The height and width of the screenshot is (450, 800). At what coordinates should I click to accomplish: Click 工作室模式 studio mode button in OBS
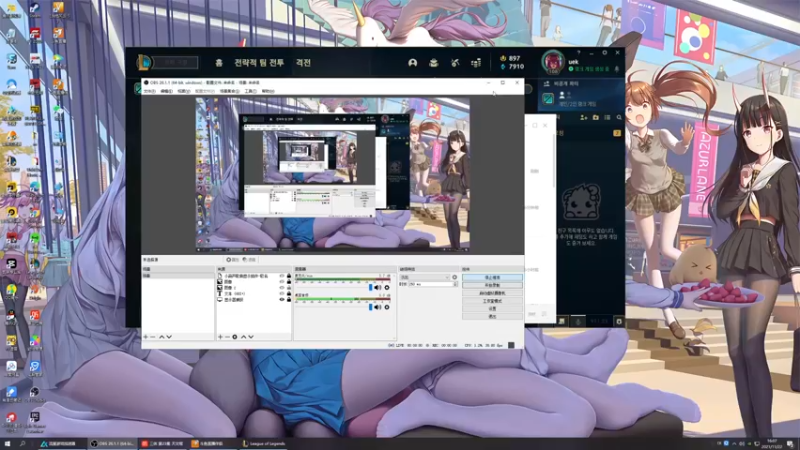pyautogui.click(x=492, y=301)
